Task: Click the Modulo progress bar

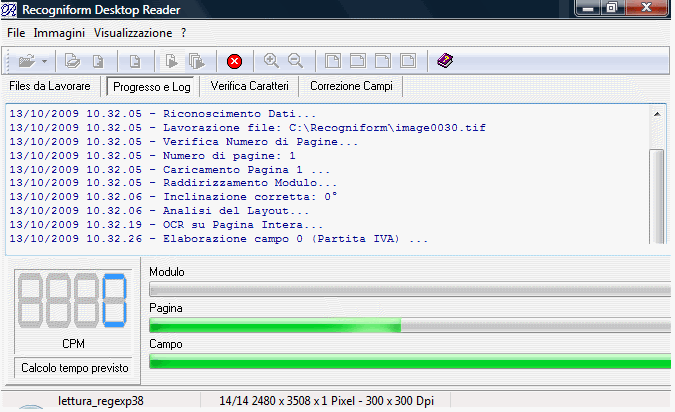Action: [x=410, y=289]
